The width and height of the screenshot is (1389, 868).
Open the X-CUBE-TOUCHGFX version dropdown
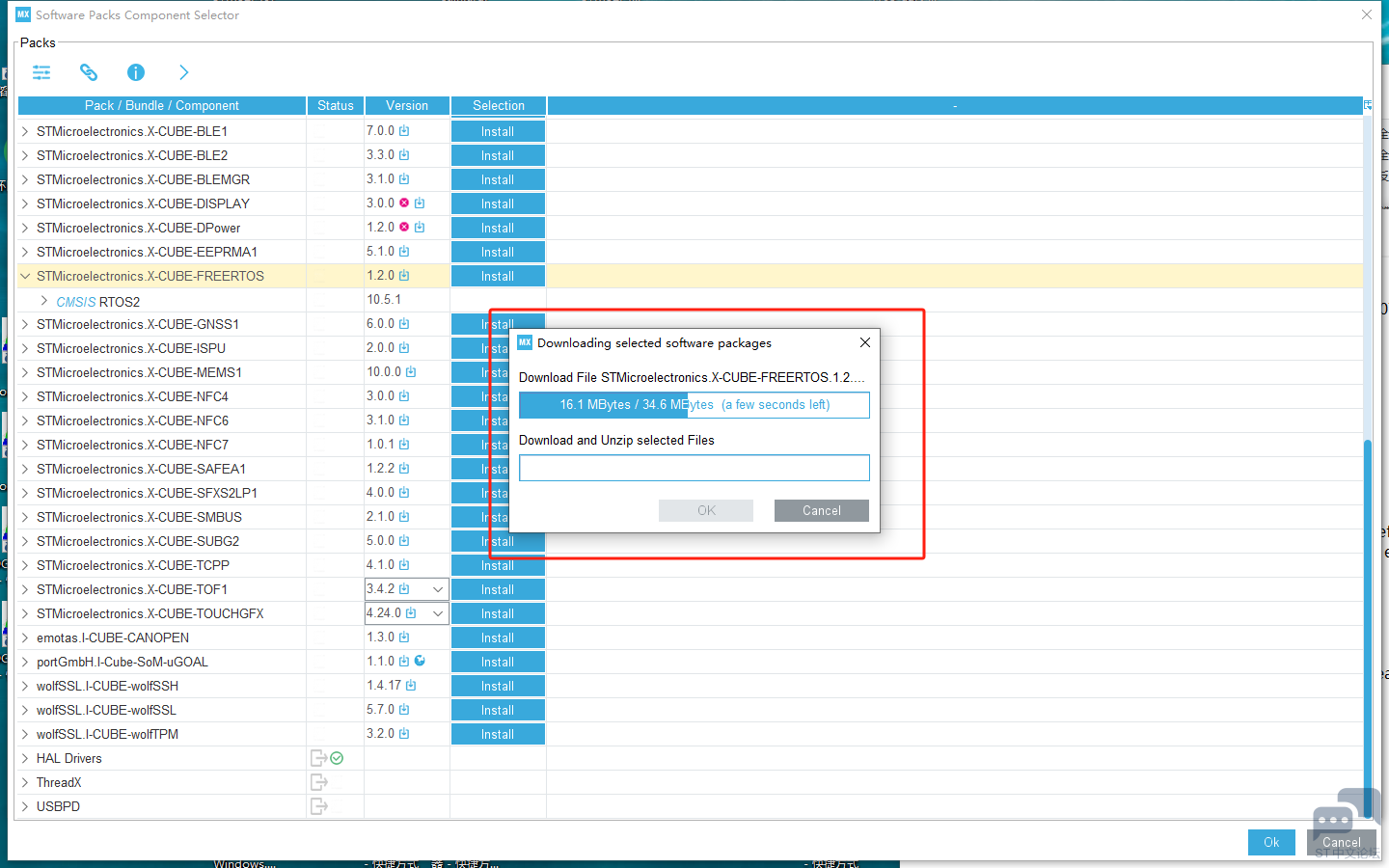438,613
